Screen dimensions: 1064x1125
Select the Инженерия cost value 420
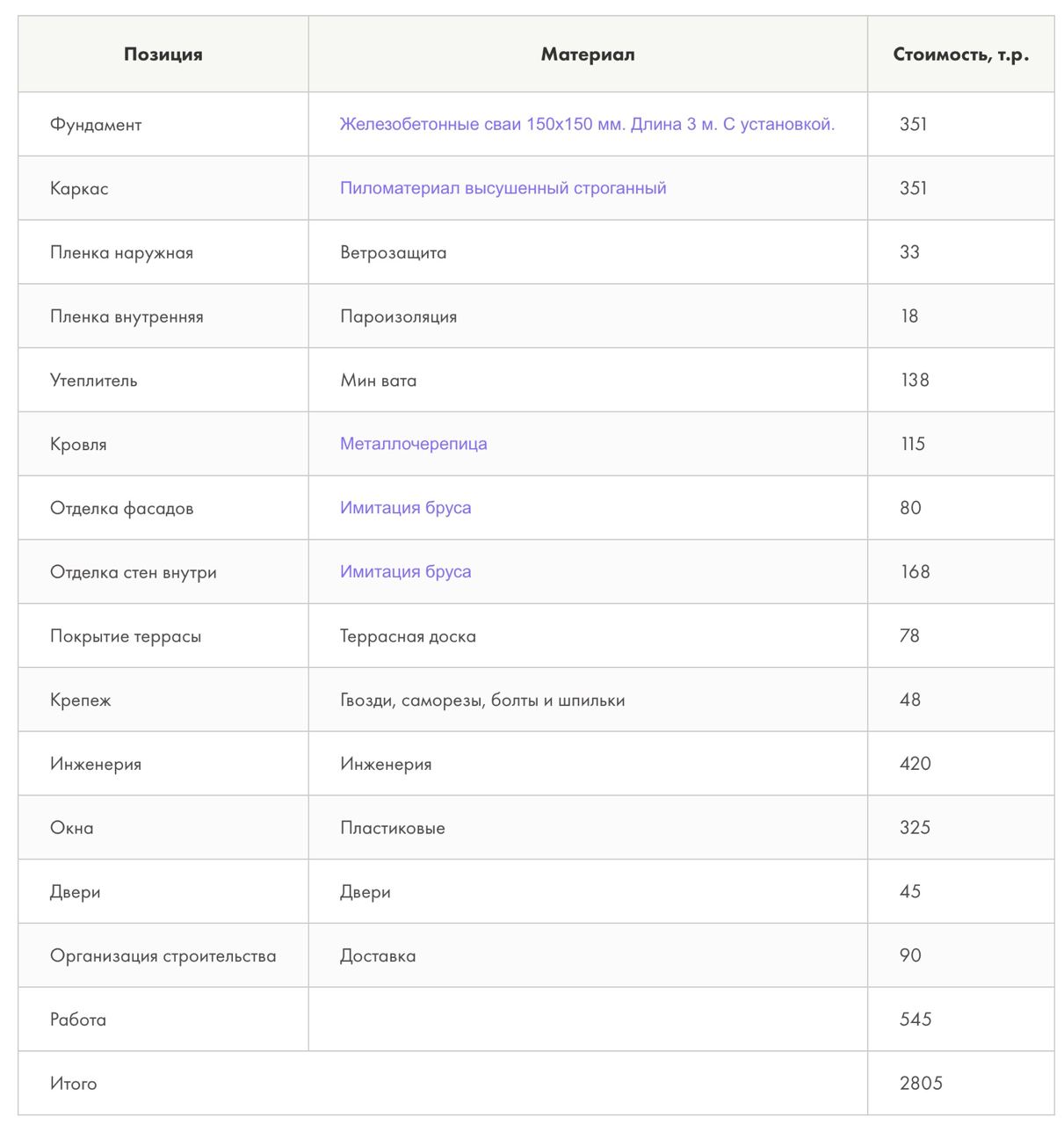[916, 764]
